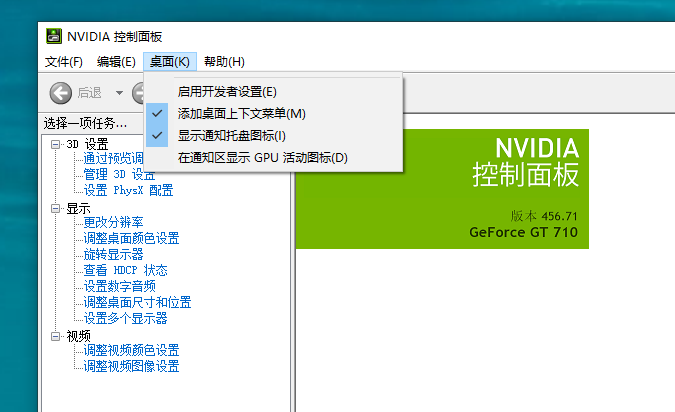The height and width of the screenshot is (412, 675).
Task: Open the 文件(F) menu
Action: [64, 62]
